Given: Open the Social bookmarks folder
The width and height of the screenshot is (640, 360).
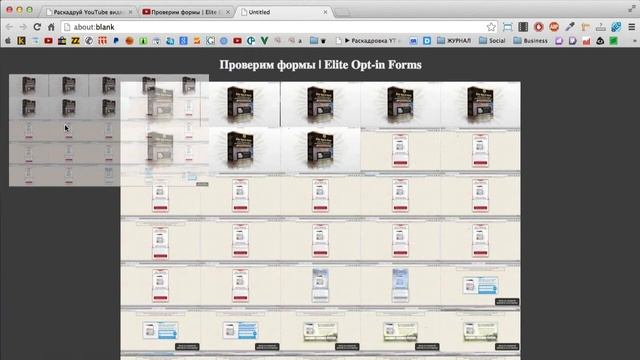Looking at the screenshot, I should coord(492,40).
